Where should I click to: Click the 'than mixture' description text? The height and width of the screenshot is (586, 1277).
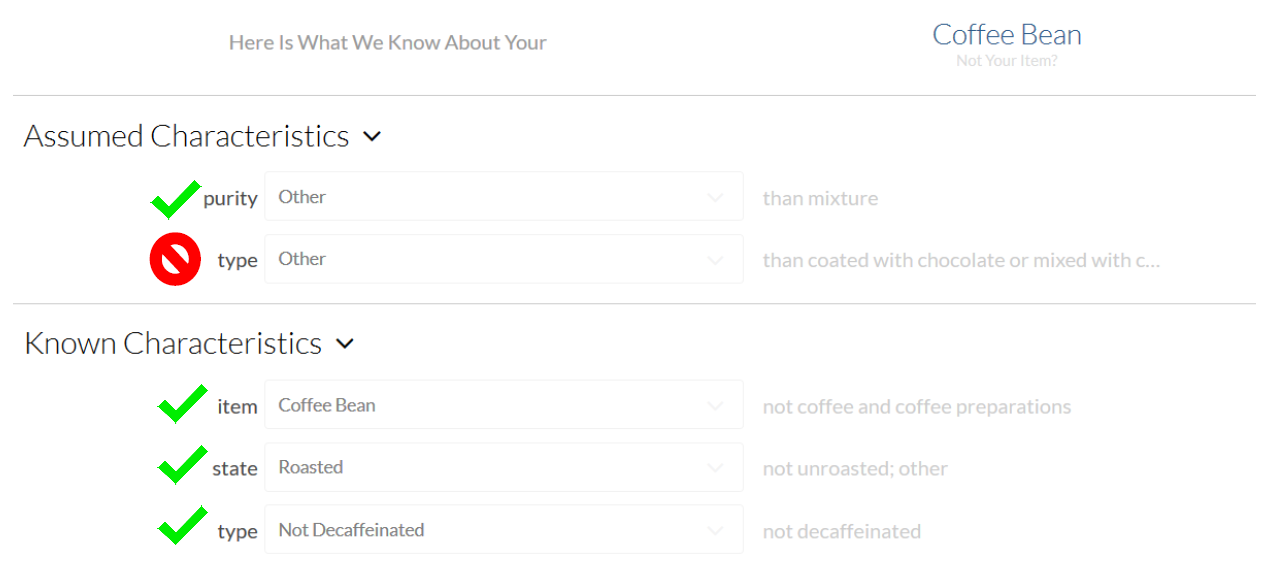(x=820, y=198)
